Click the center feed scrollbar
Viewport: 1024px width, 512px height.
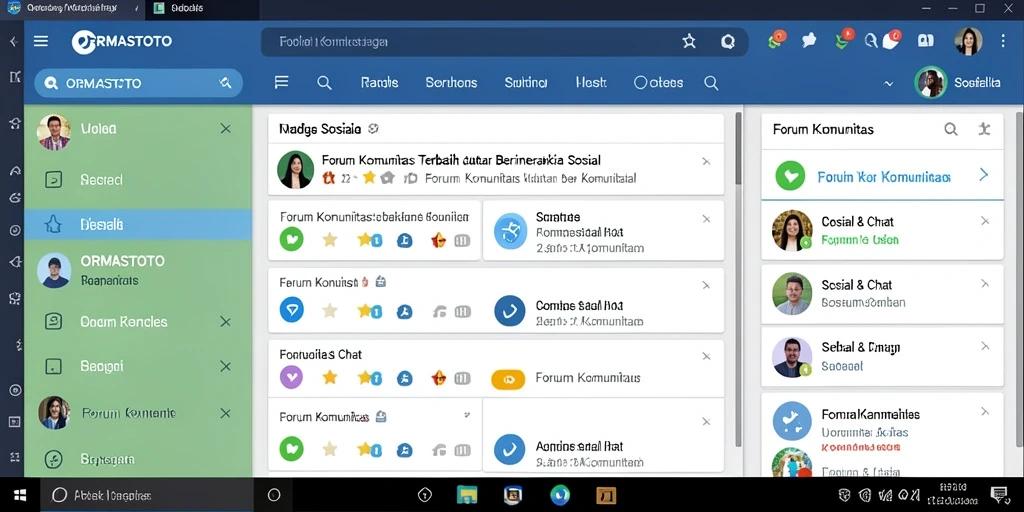(739, 279)
